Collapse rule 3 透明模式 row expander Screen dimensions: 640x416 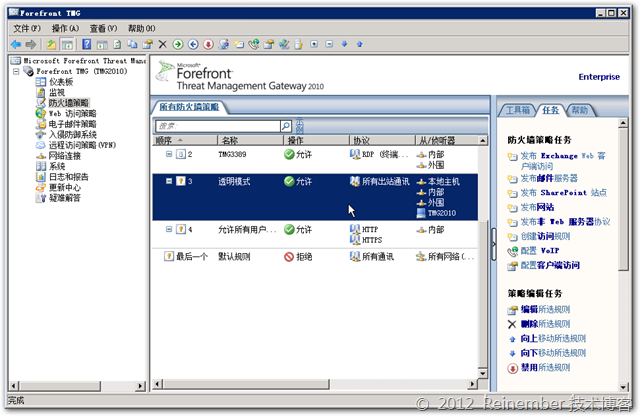pyautogui.click(x=169, y=181)
